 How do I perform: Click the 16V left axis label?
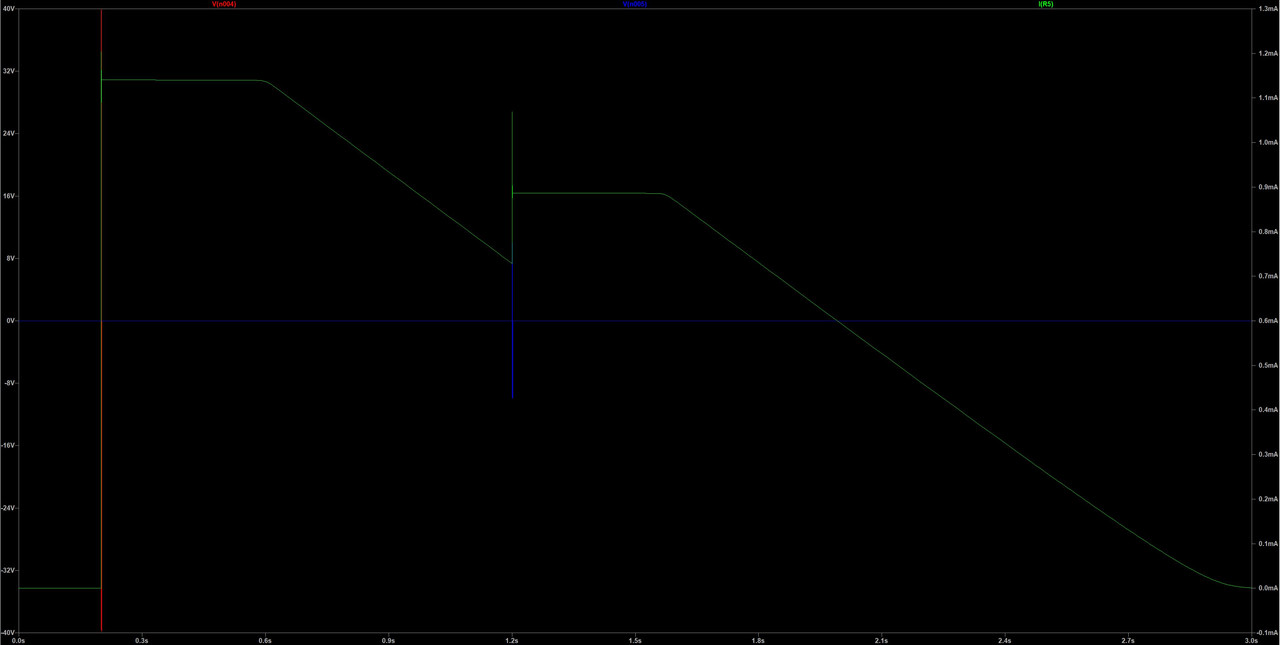coord(9,196)
